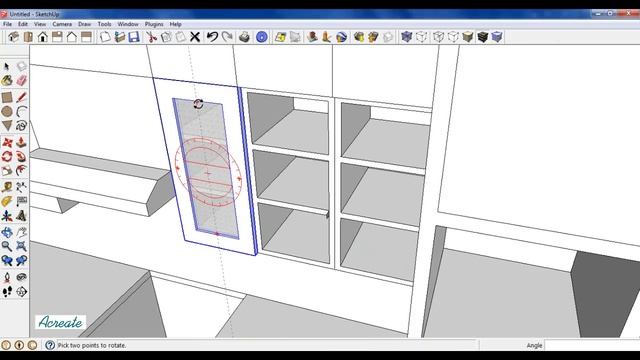Click the Cut scissors icon

coord(151,37)
